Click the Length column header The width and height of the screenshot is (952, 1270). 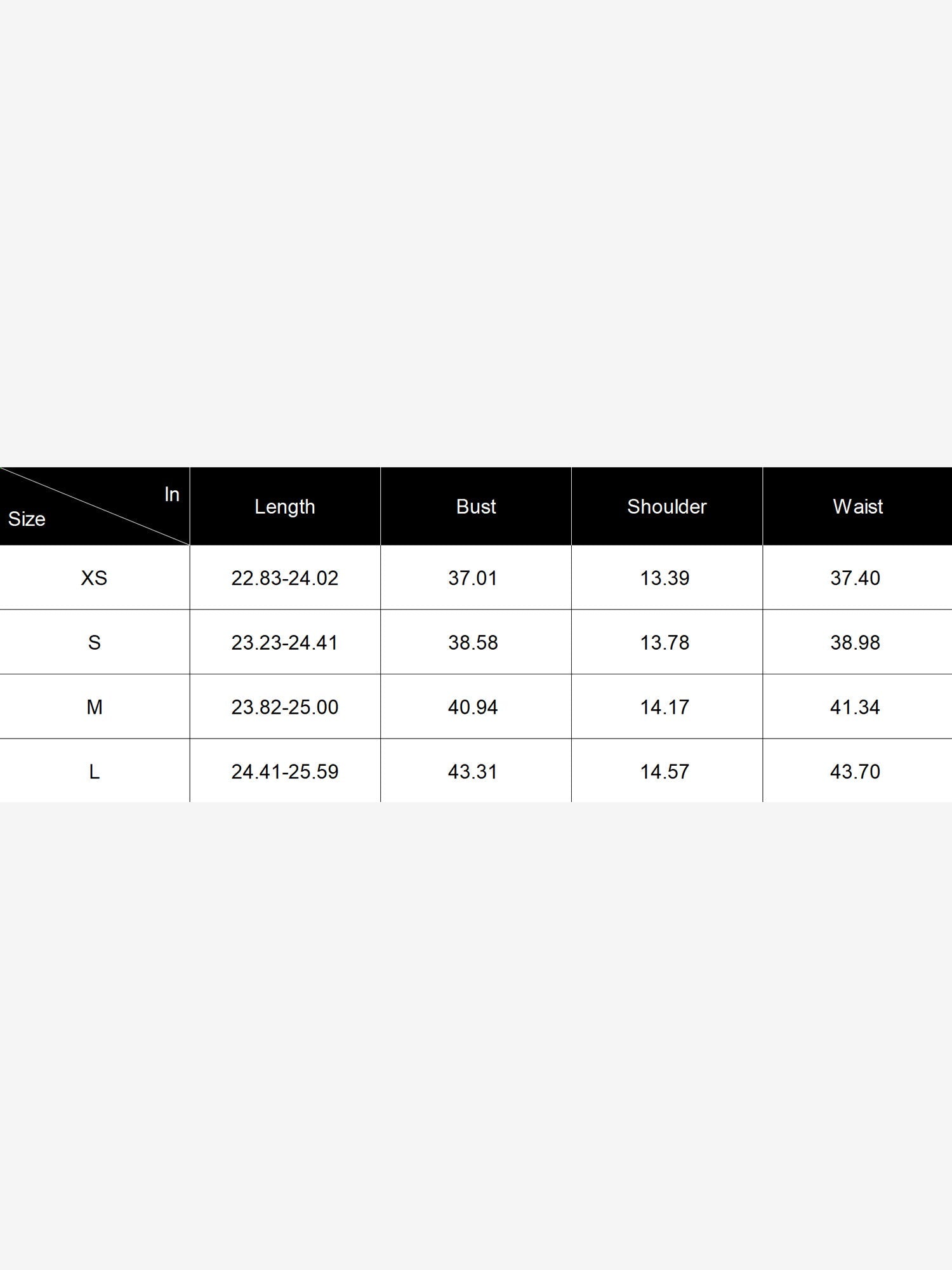point(285,507)
